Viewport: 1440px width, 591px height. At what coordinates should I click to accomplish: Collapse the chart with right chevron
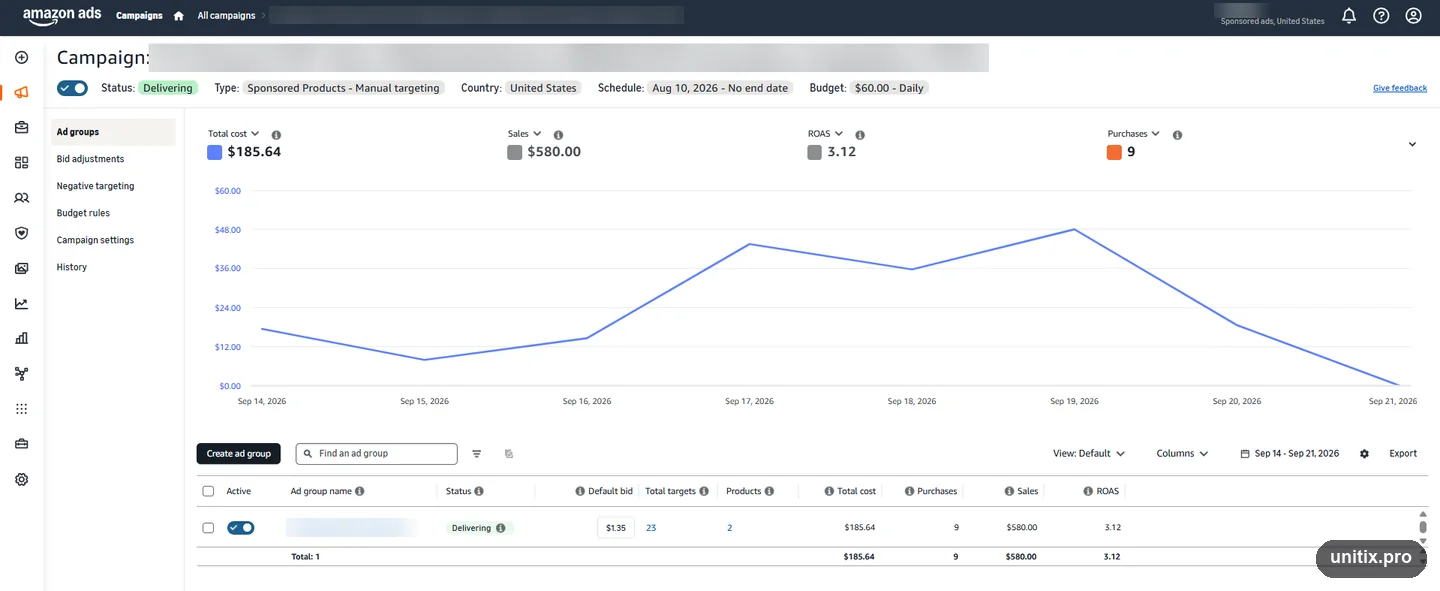1412,144
